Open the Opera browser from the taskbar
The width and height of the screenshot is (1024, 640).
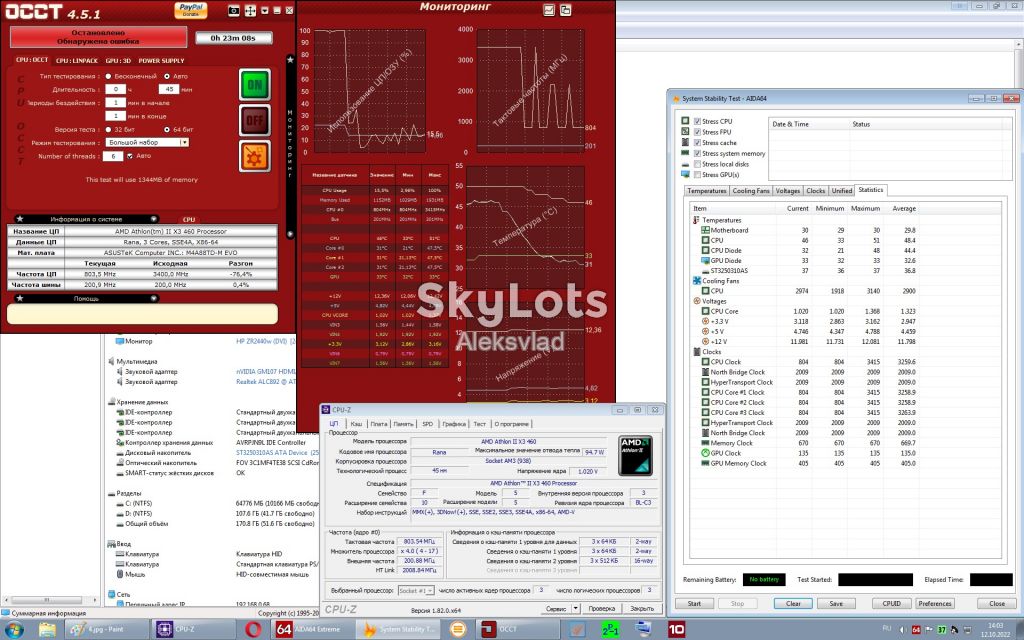(x=253, y=630)
